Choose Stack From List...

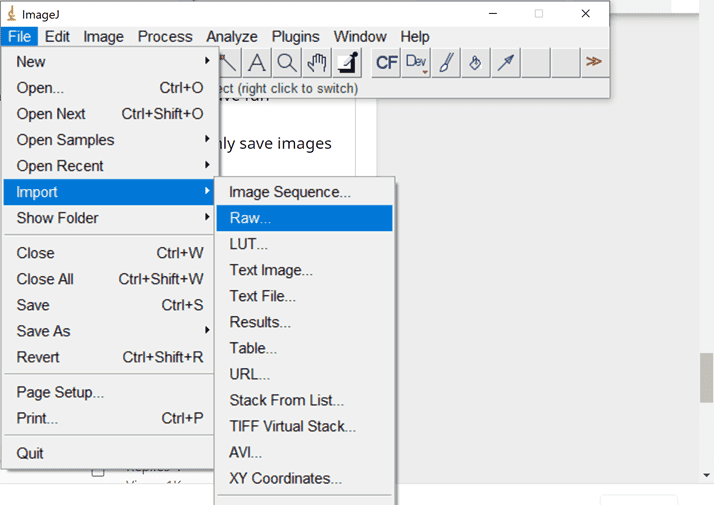click(x=304, y=400)
